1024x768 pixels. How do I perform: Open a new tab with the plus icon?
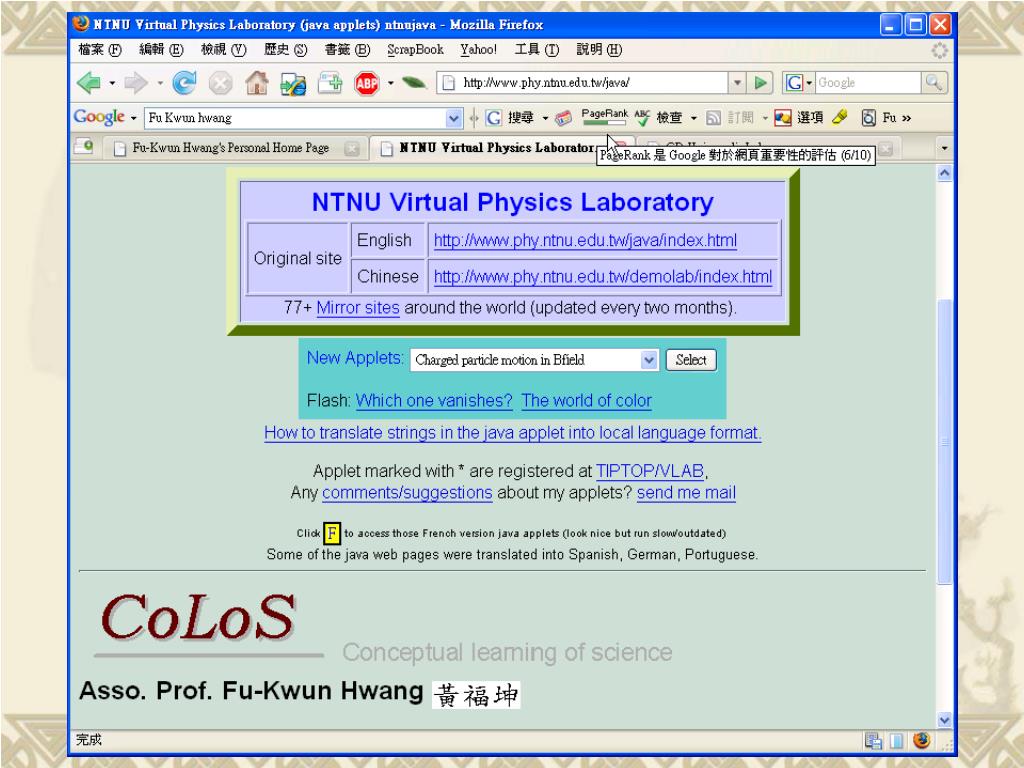tap(330, 83)
